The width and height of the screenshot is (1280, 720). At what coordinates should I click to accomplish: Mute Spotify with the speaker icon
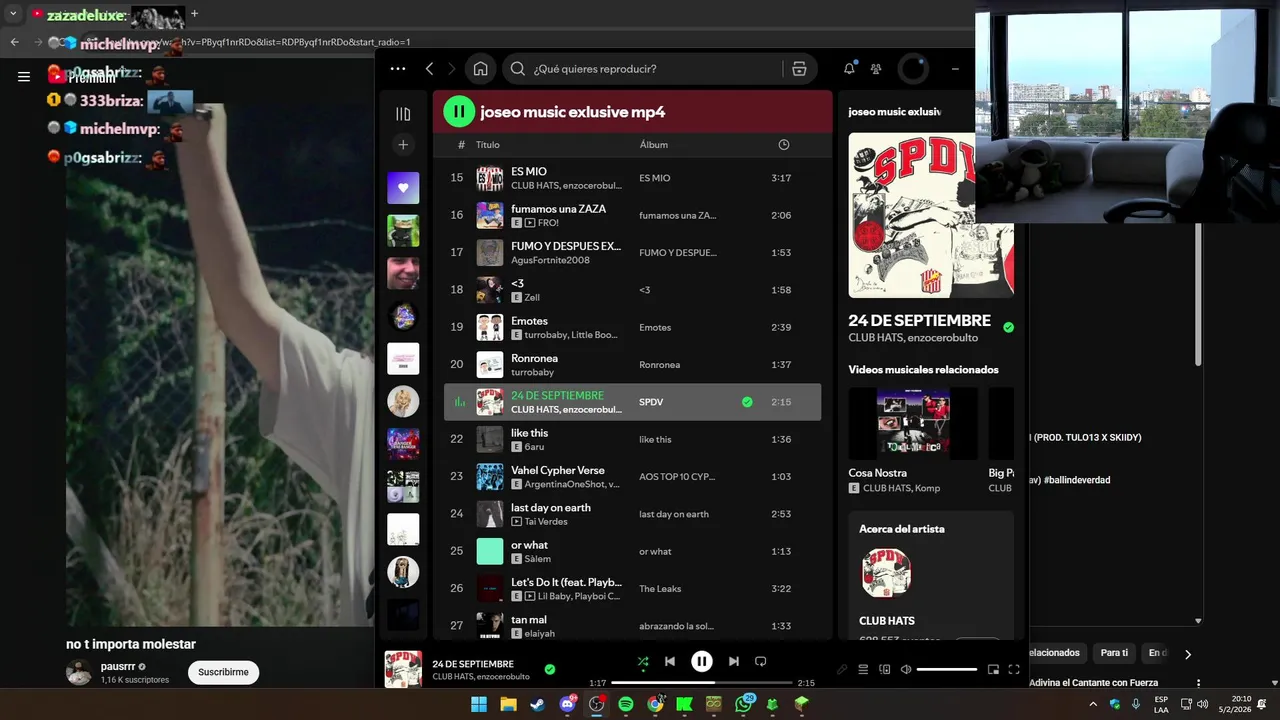[x=905, y=669]
